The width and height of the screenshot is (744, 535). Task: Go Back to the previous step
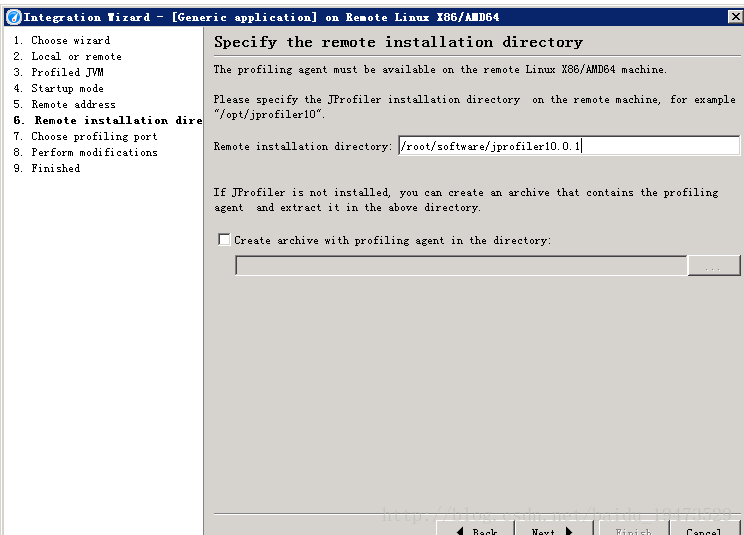coord(475,528)
